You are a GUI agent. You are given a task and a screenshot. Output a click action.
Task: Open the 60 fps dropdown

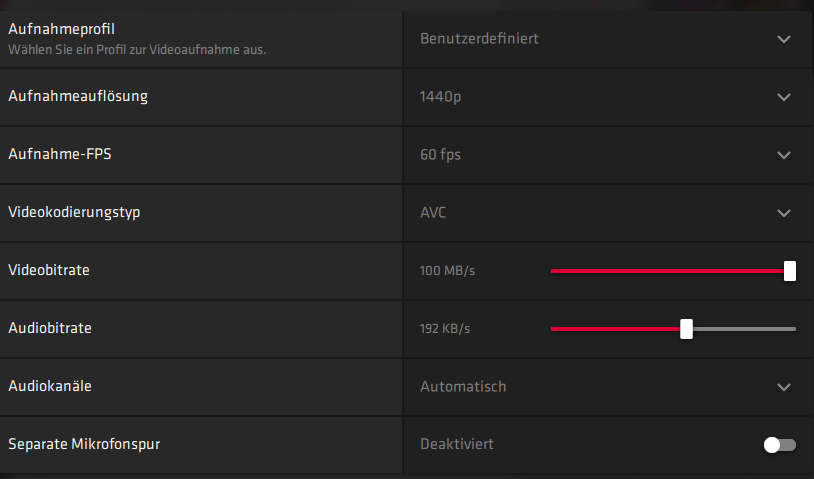[441, 155]
